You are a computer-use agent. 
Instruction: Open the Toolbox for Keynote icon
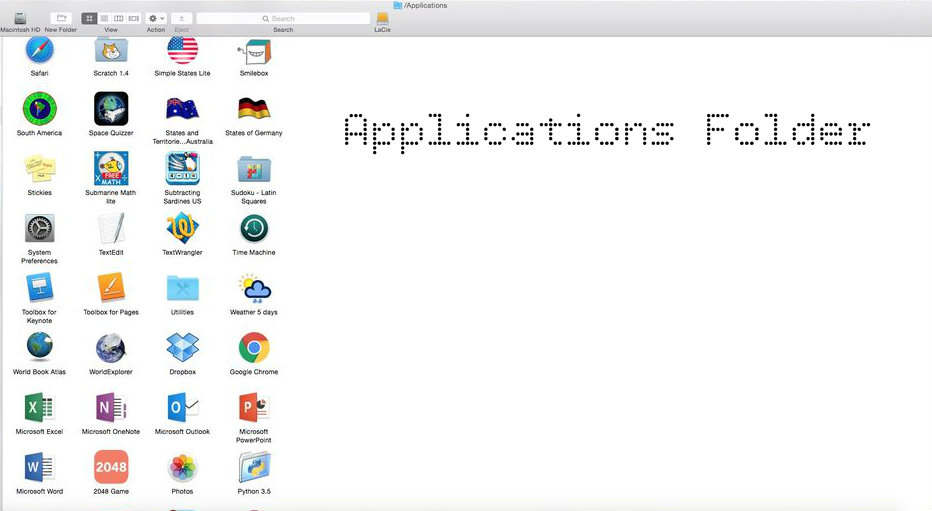40,288
